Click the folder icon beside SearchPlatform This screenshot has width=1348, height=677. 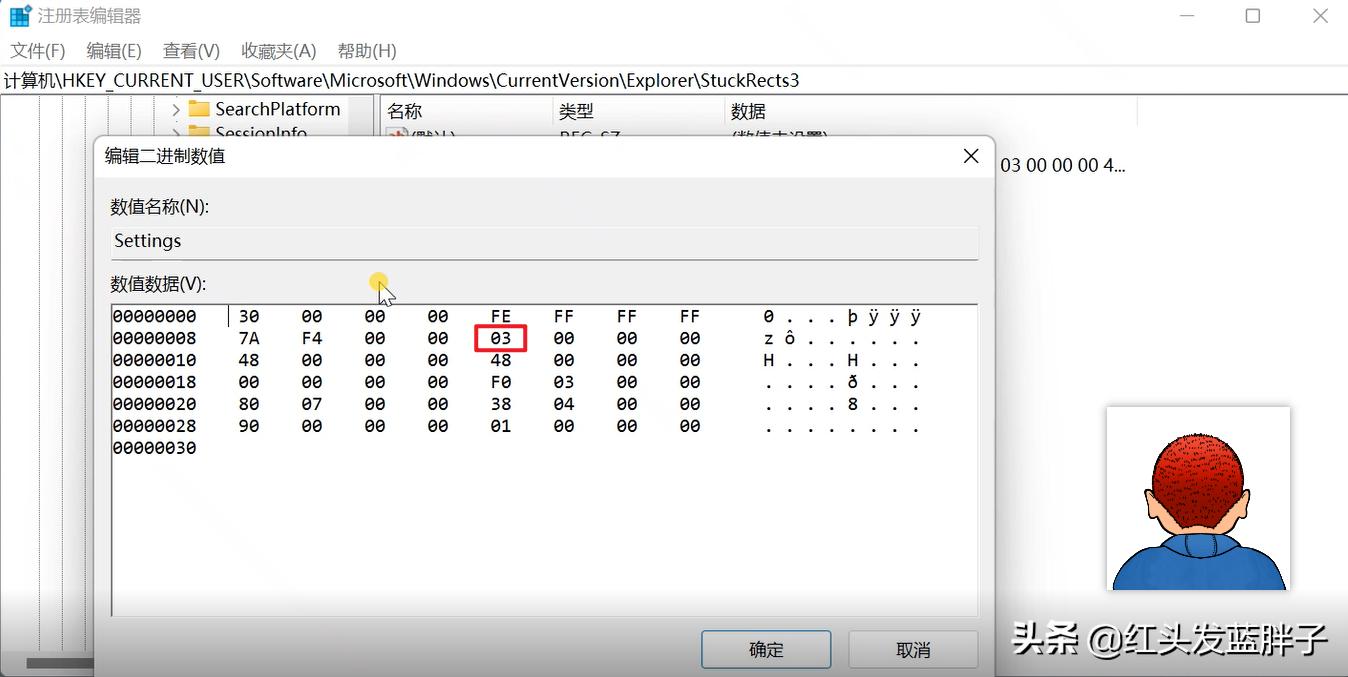tap(199, 109)
